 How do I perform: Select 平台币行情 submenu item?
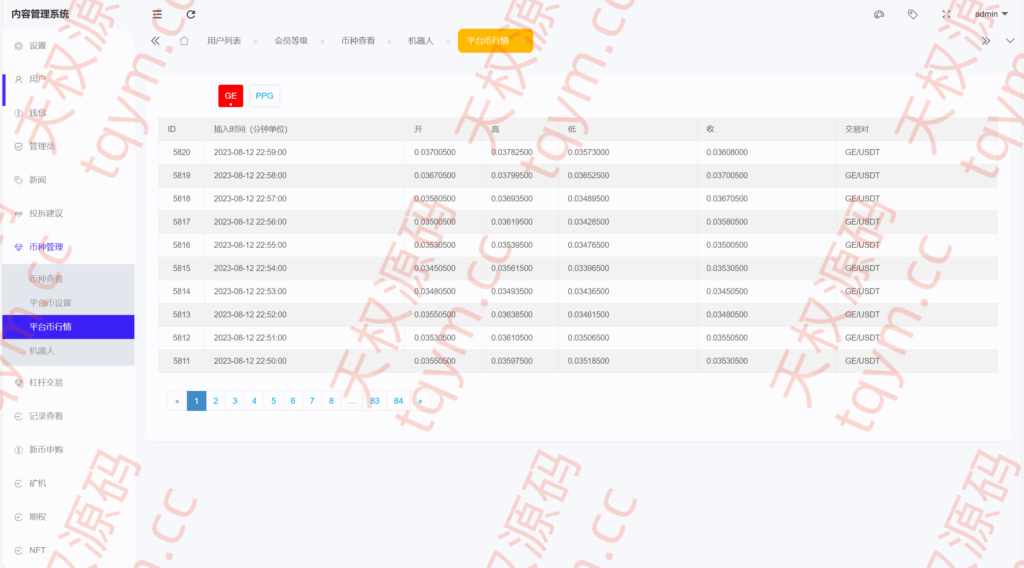coord(68,327)
